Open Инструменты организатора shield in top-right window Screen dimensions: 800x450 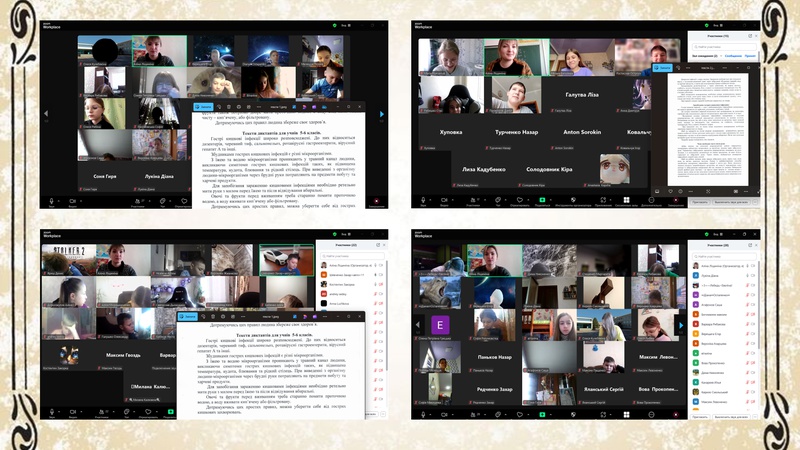point(573,200)
